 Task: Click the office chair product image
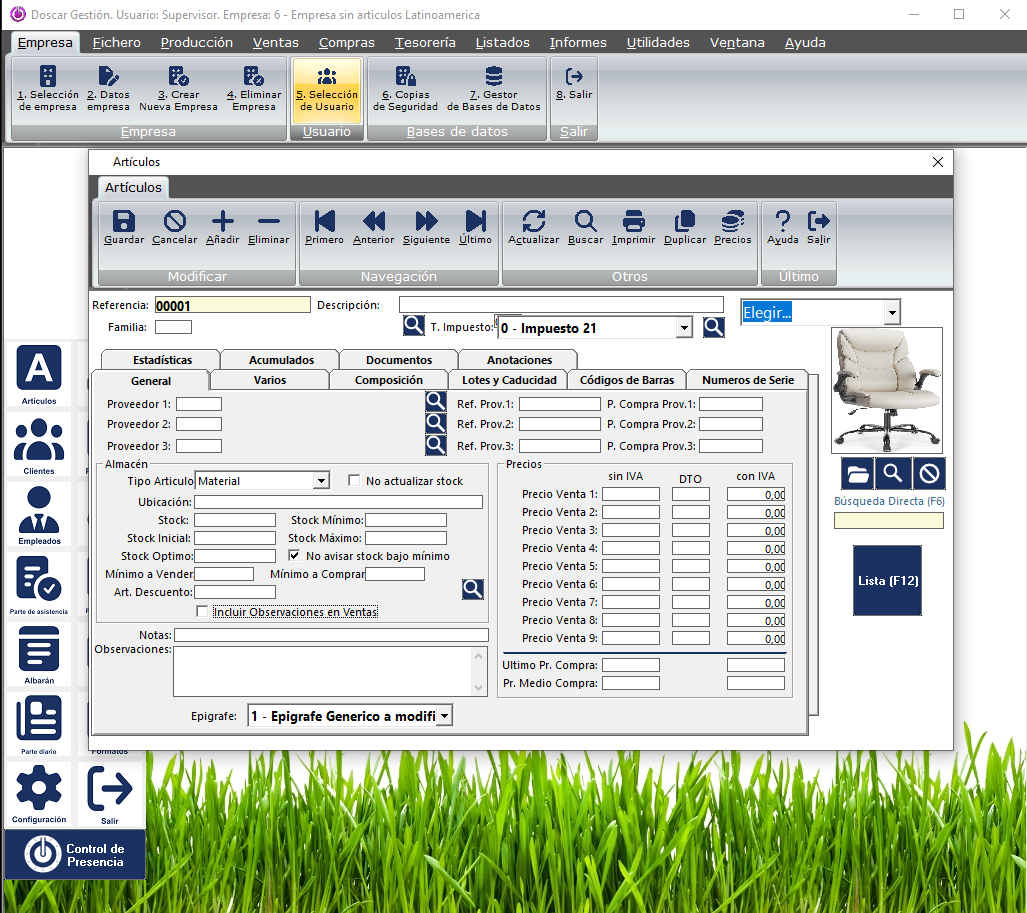(x=886, y=390)
